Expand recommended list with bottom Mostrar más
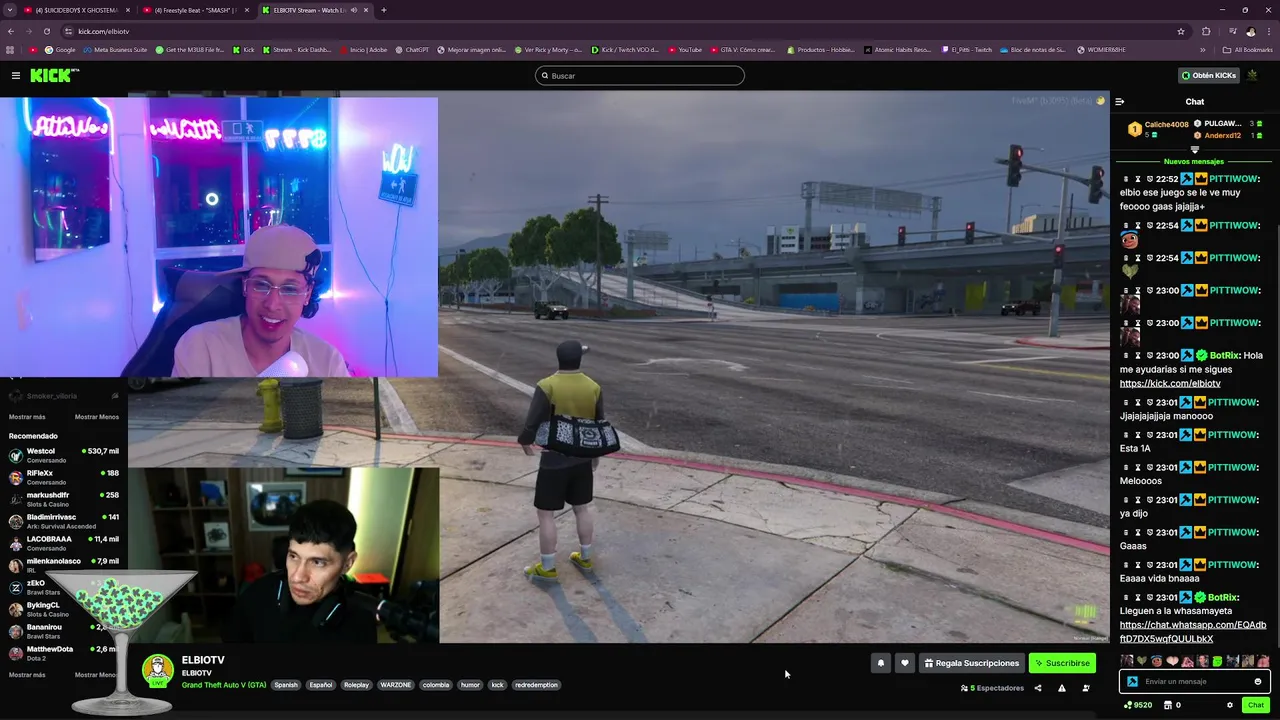Screen dimensions: 1280x720 (27, 675)
